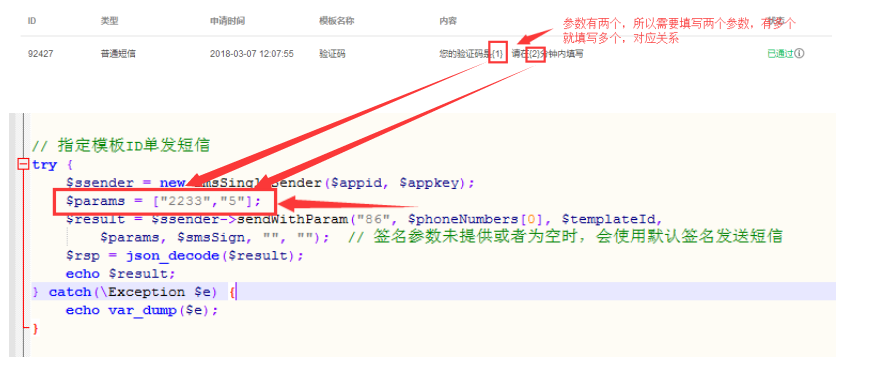This screenshot has width=870, height=368.
Task: Collapse the try block fold marker
Action: click(x=23, y=164)
